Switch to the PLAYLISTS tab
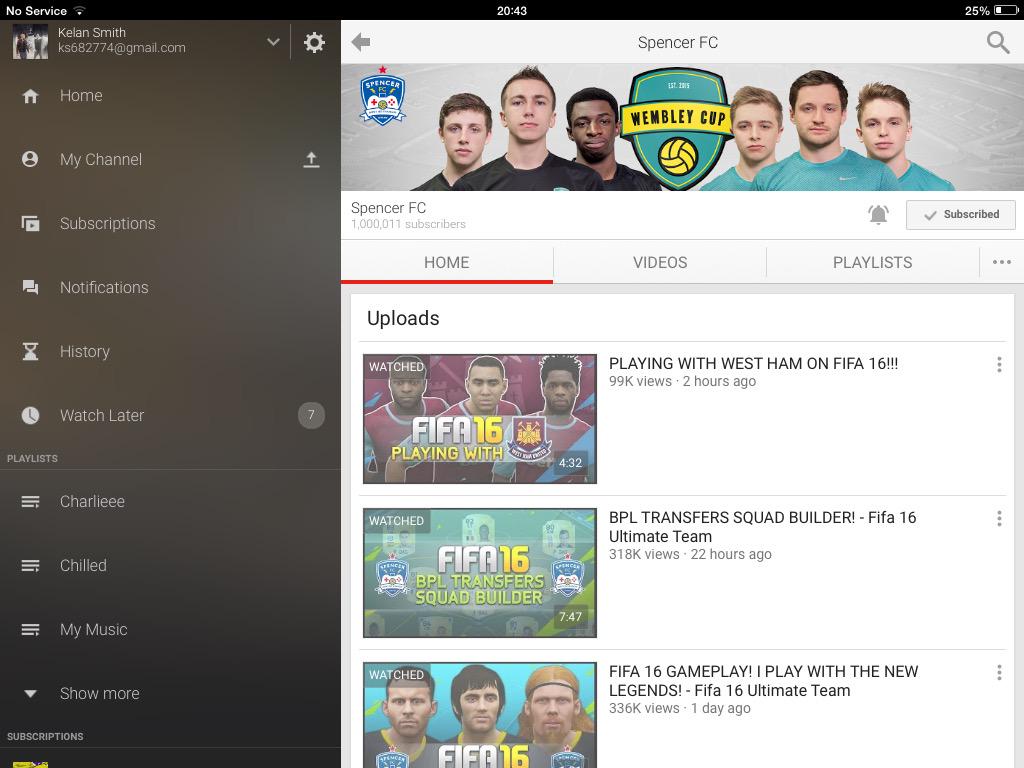This screenshot has height=768, width=1024. click(872, 263)
